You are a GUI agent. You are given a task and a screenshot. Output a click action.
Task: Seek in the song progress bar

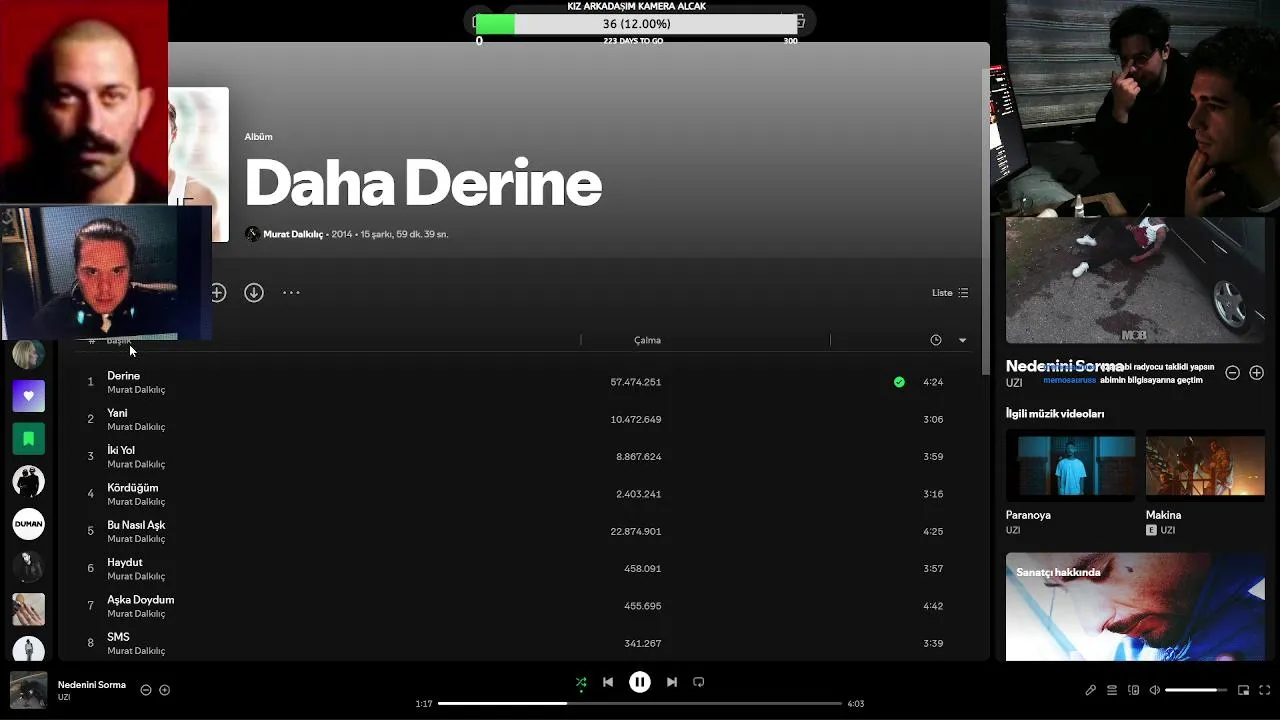tap(640, 703)
